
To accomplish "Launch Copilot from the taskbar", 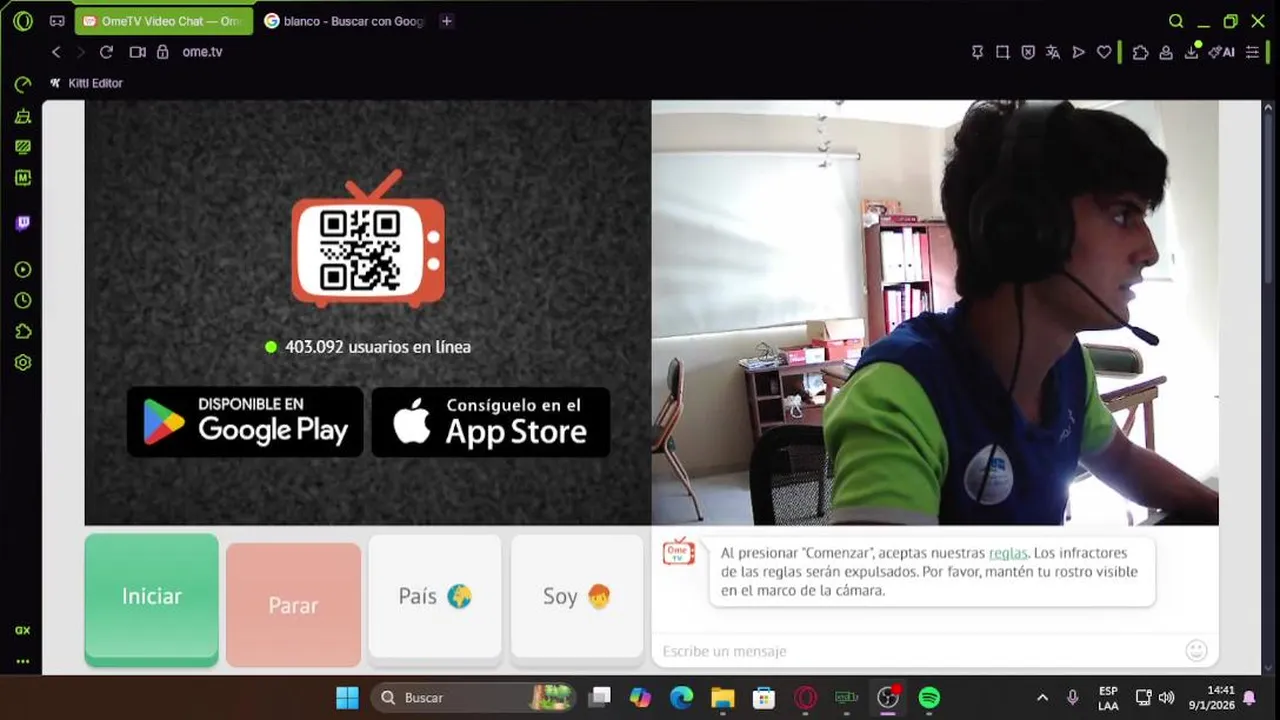I will tap(640, 698).
